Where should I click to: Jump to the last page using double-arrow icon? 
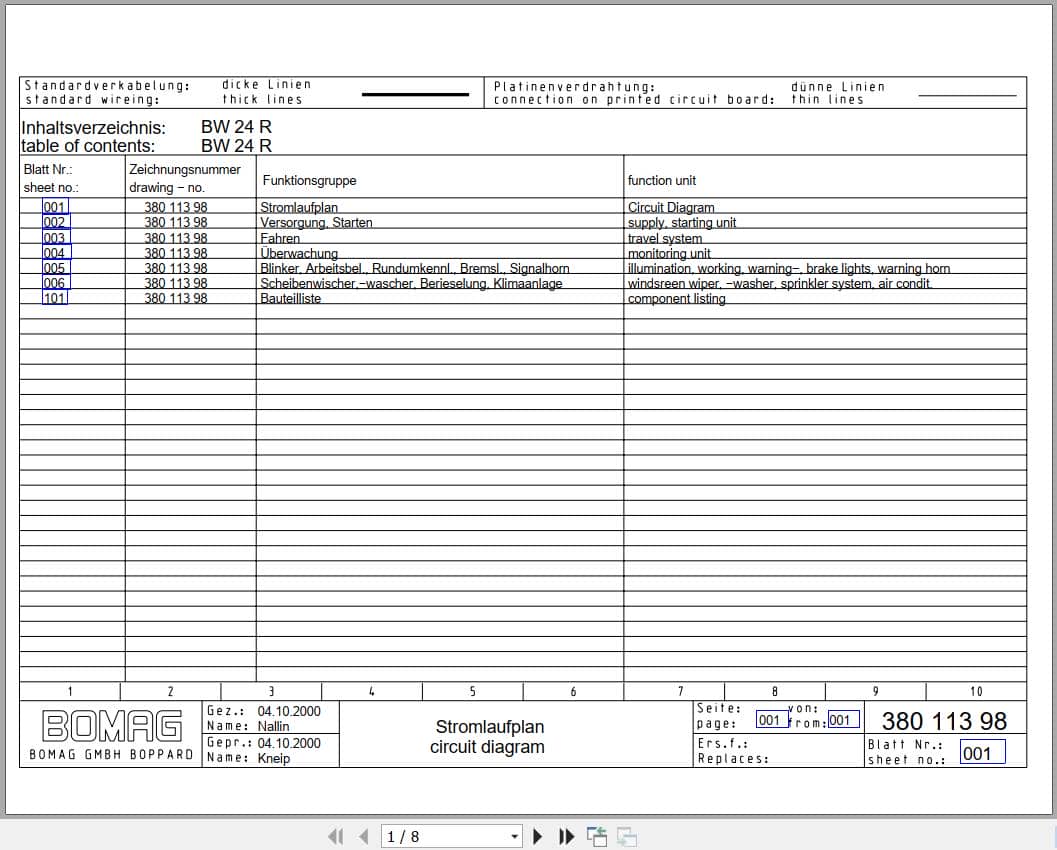coord(565,836)
